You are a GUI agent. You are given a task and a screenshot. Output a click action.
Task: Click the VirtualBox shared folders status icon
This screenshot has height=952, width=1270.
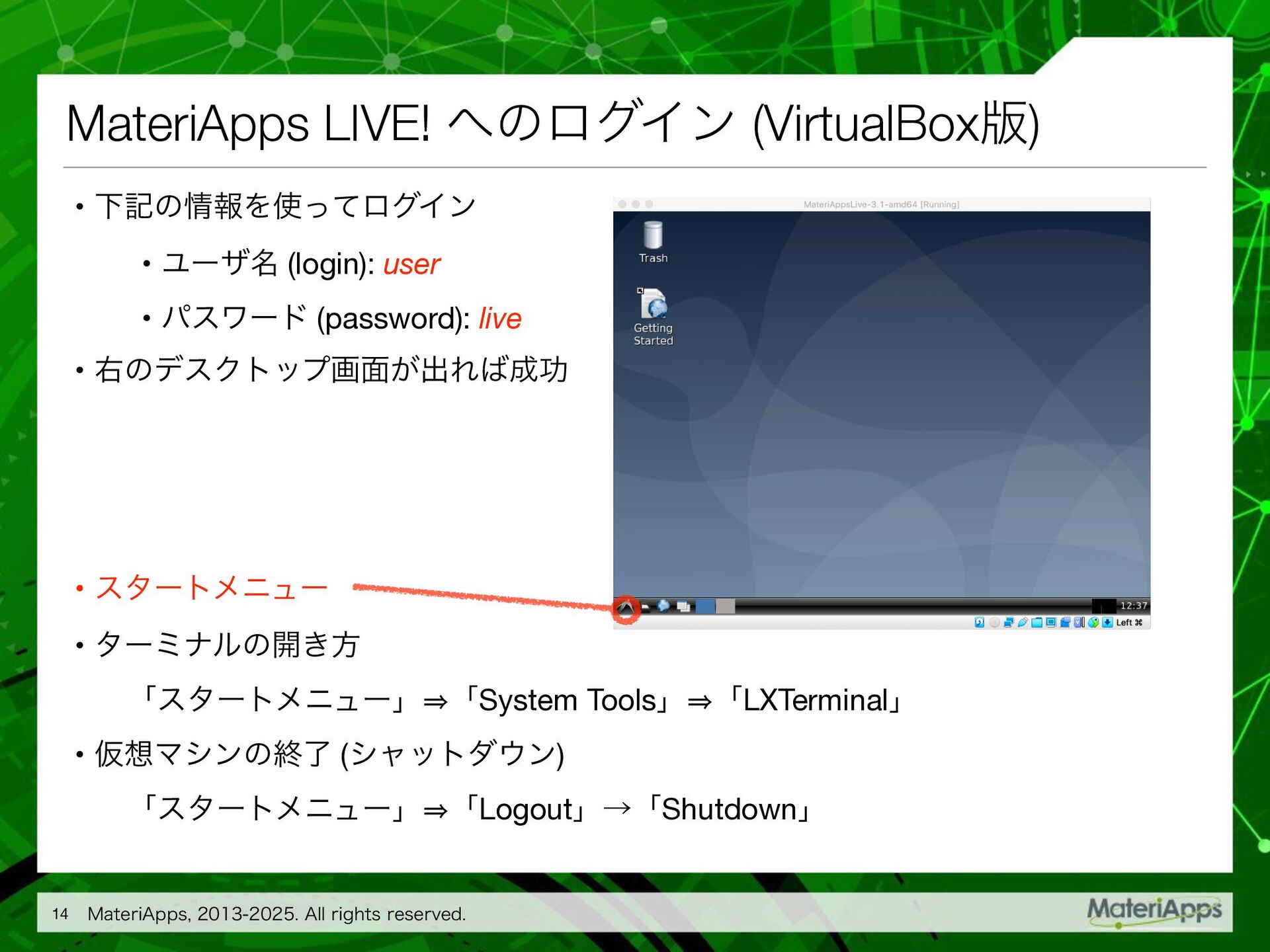[1037, 622]
